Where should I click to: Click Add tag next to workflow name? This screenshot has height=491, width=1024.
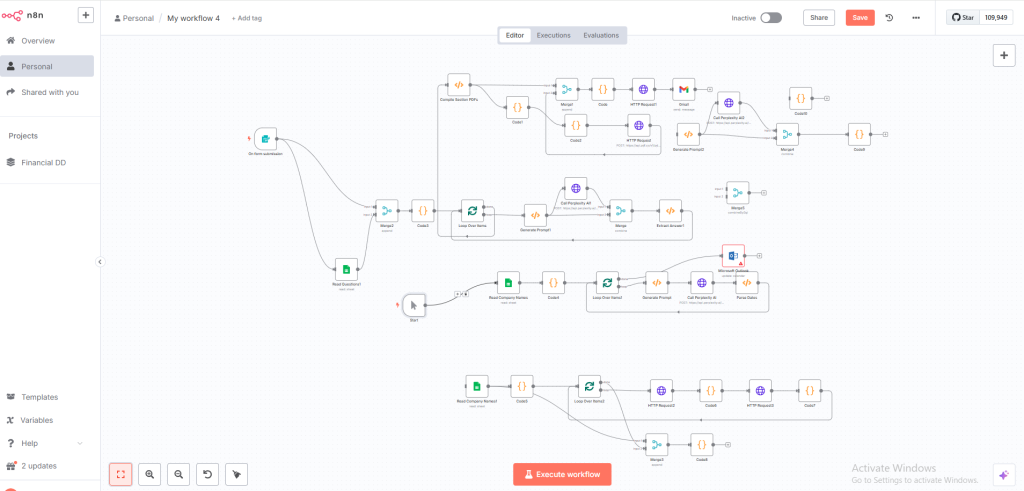[x=247, y=18]
